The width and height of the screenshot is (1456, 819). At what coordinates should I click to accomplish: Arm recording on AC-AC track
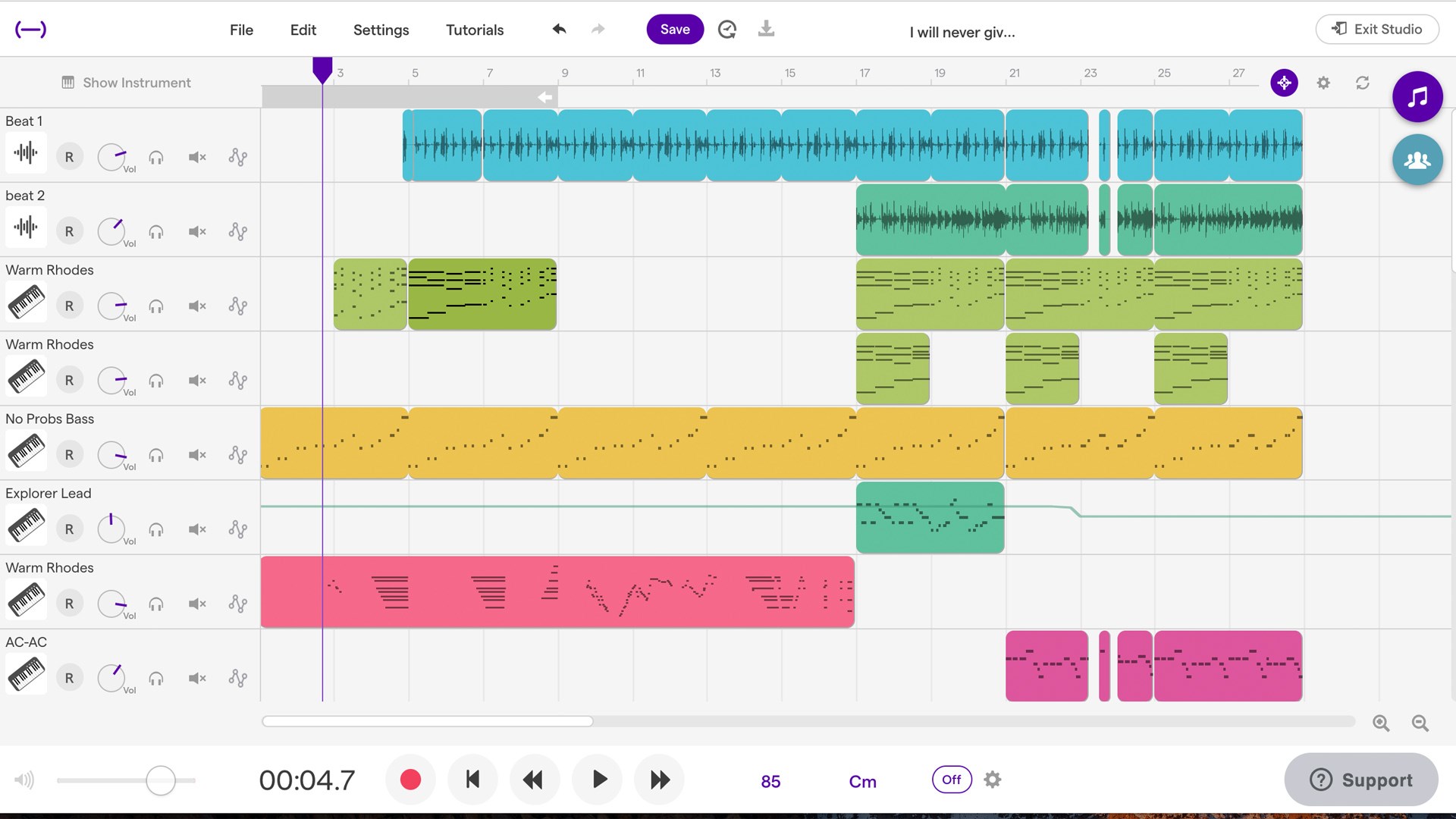[69, 678]
